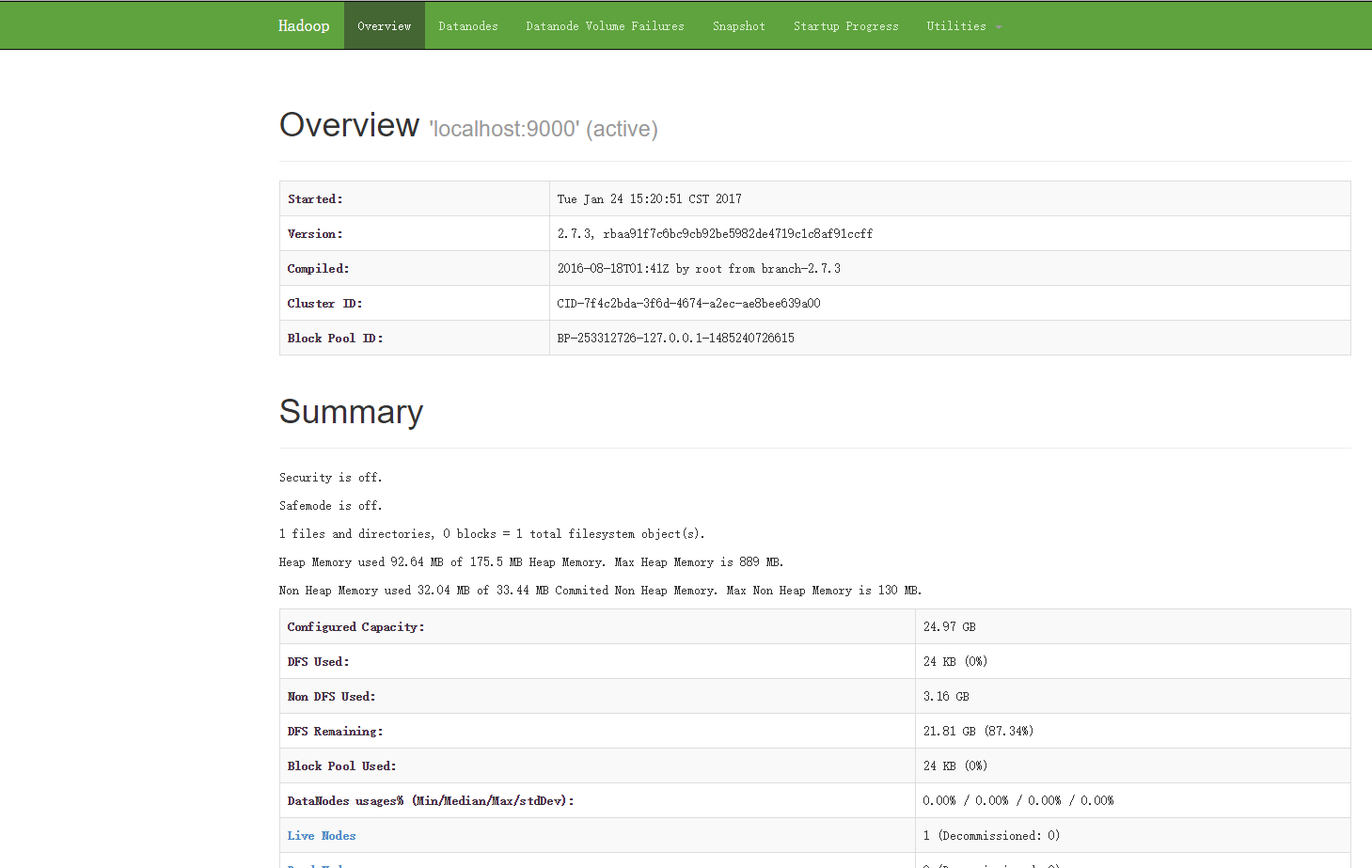Viewport: 1372px width, 868px height.
Task: Open Datanode Volume Failures tab
Action: coord(605,25)
